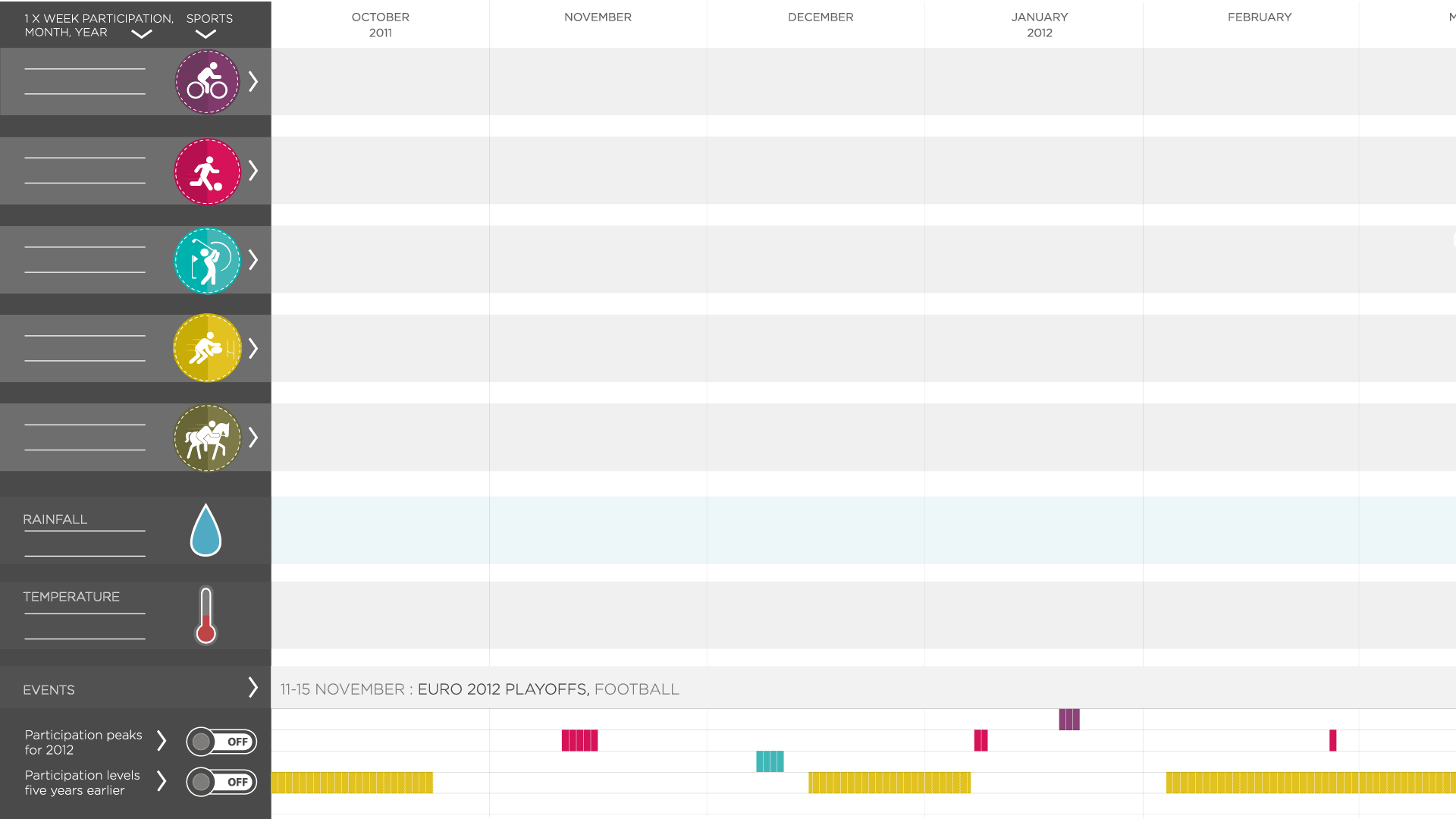
Task: Select the November column header
Action: click(x=598, y=17)
